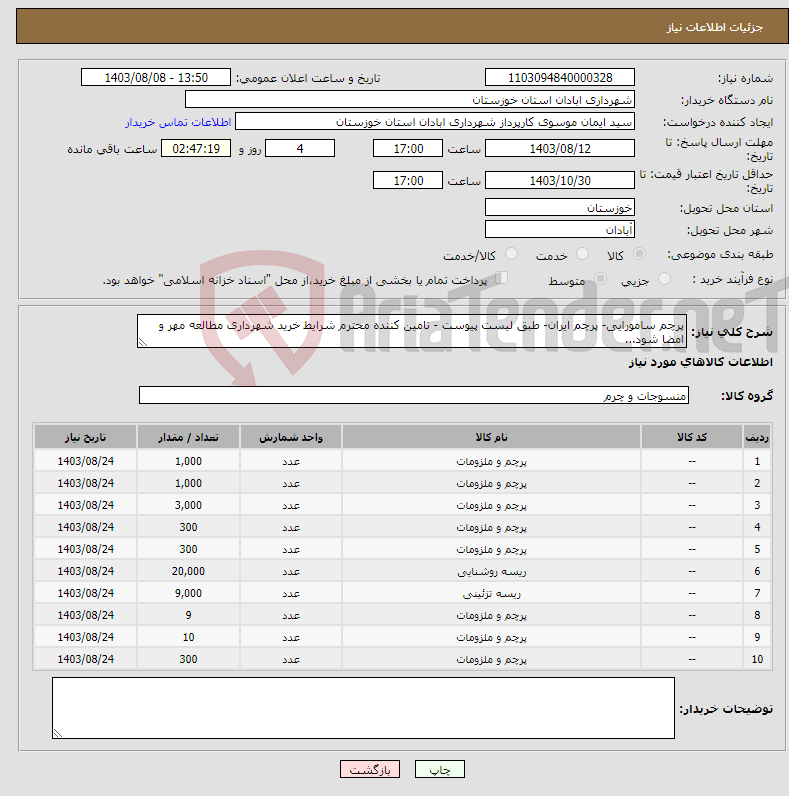Select the خدمت radio button
Viewport: 789px width, 796px height.
582,253
